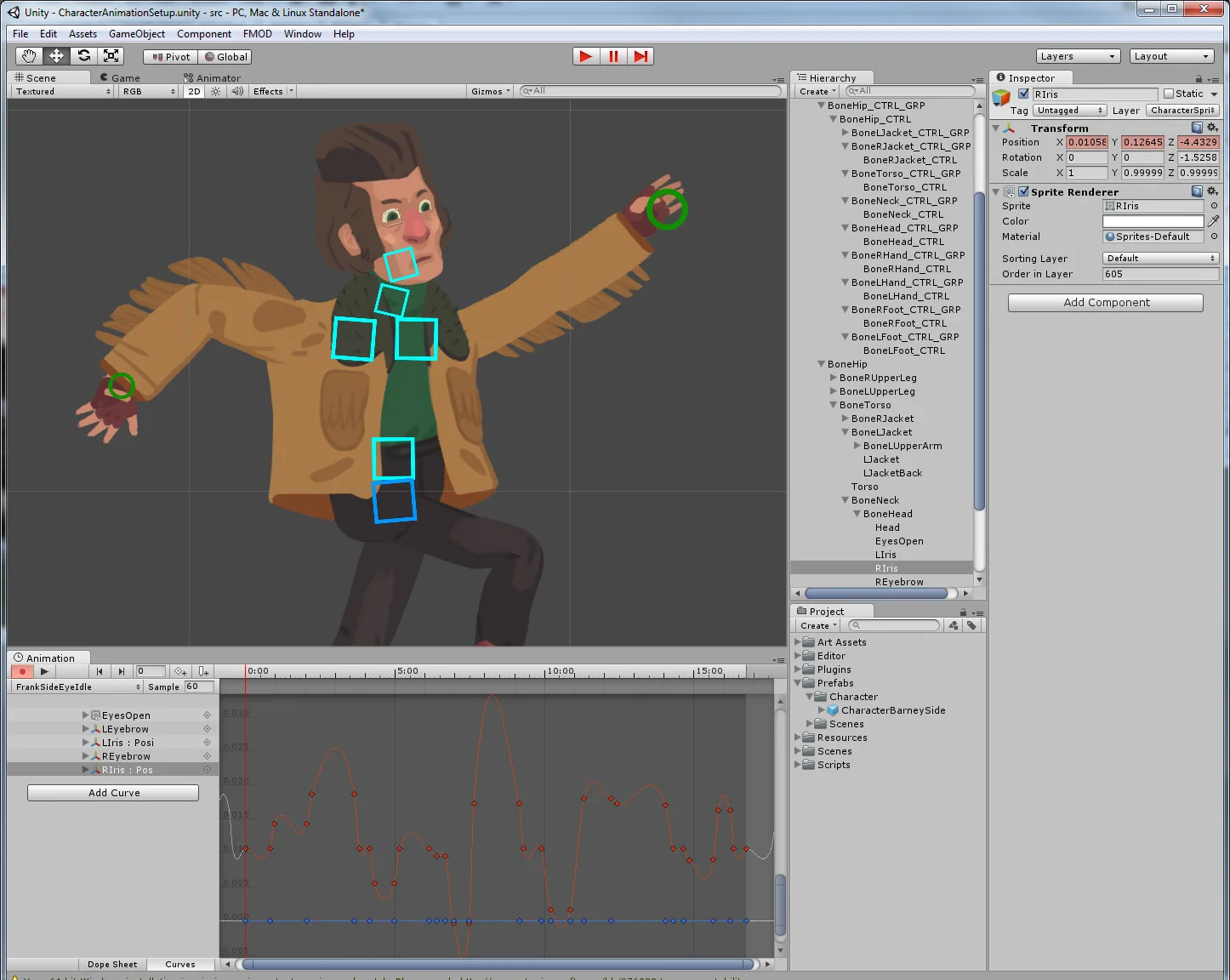Open the GameObject menu
The height and width of the screenshot is (980, 1230).
pyautogui.click(x=136, y=34)
